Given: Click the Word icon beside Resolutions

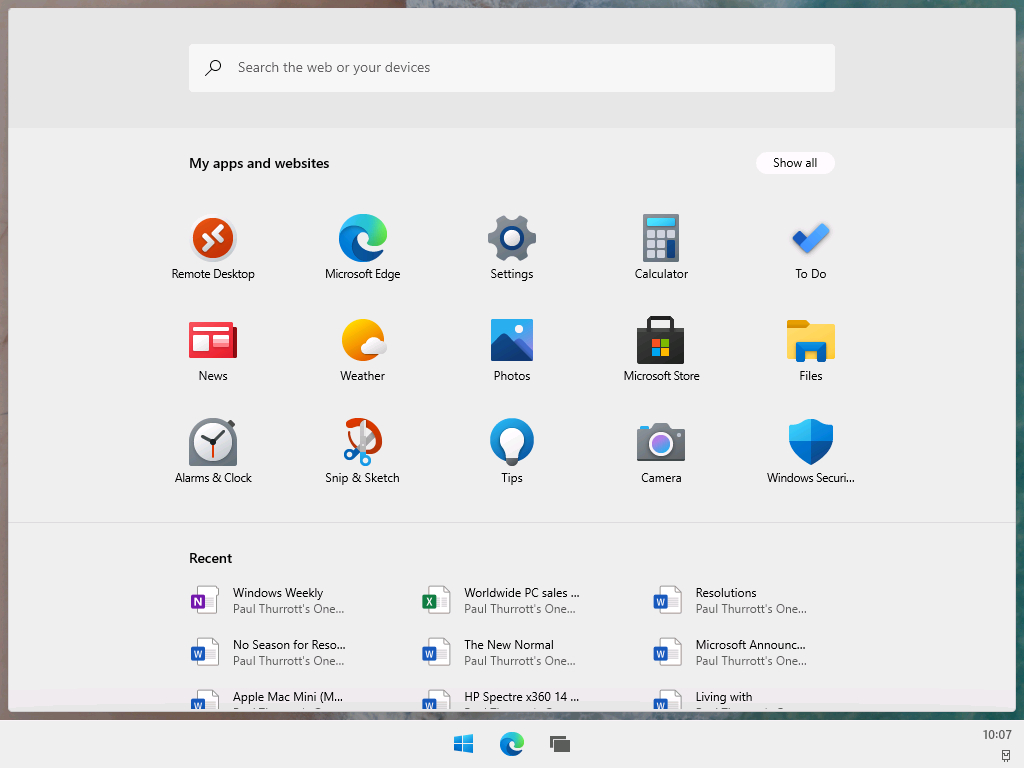Looking at the screenshot, I should click(667, 600).
